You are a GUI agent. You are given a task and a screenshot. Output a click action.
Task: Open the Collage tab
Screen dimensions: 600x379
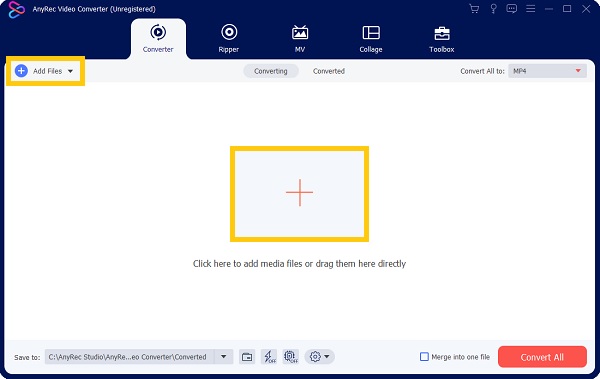pos(371,38)
